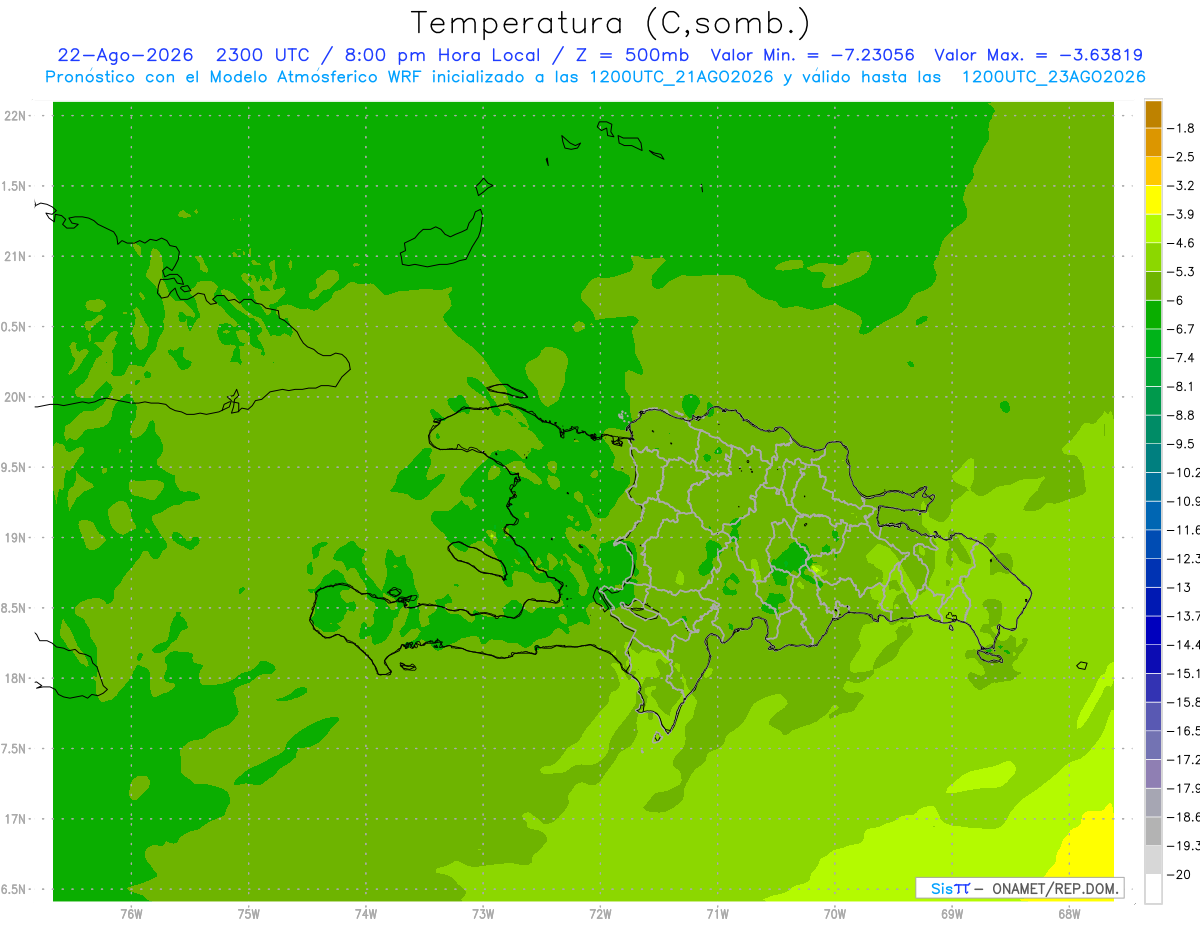This screenshot has height=927, width=1200.
Task: Click the -6.7 colorbar label
Action: (1182, 329)
